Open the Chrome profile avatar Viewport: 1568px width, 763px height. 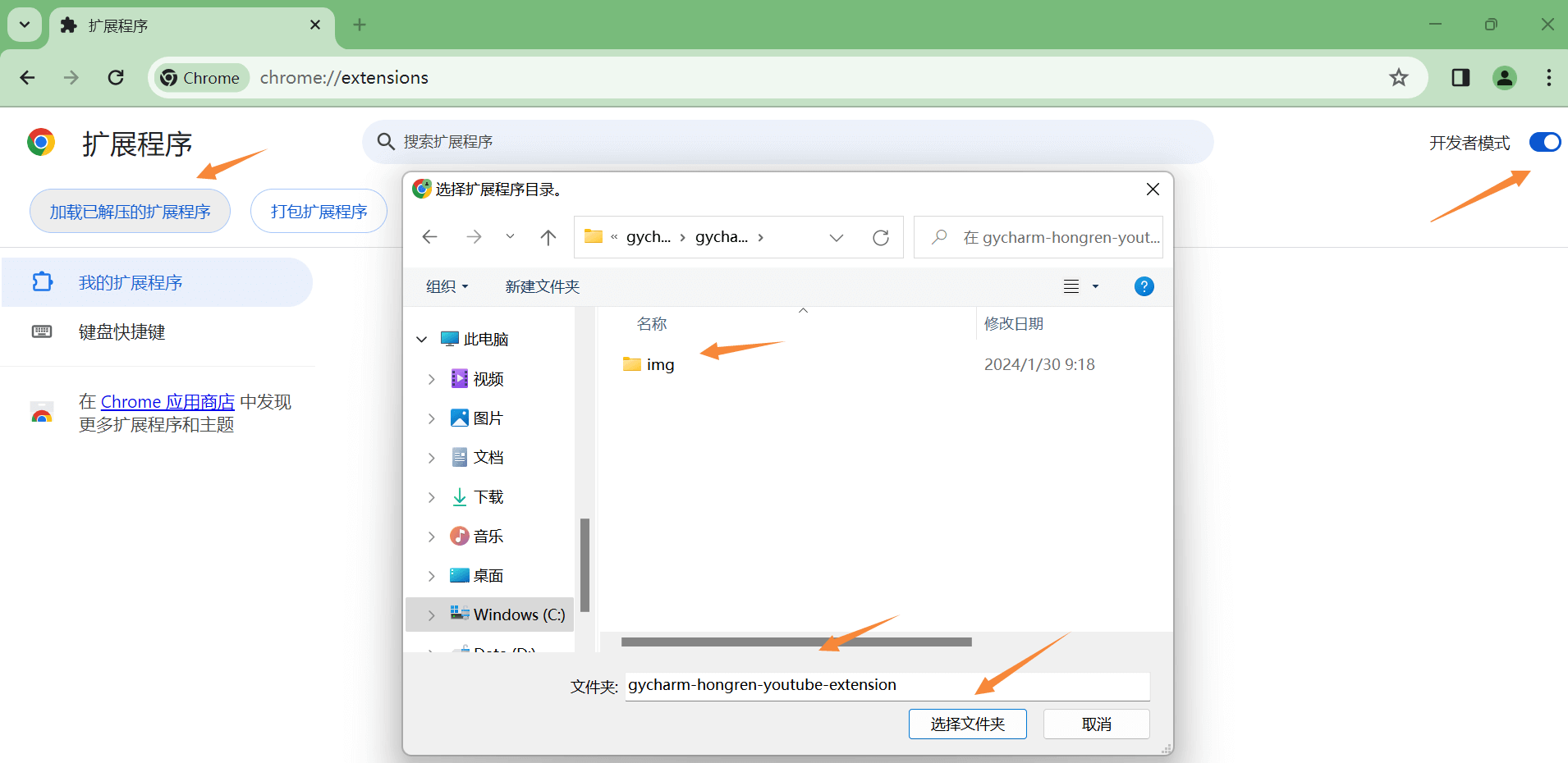click(1505, 78)
